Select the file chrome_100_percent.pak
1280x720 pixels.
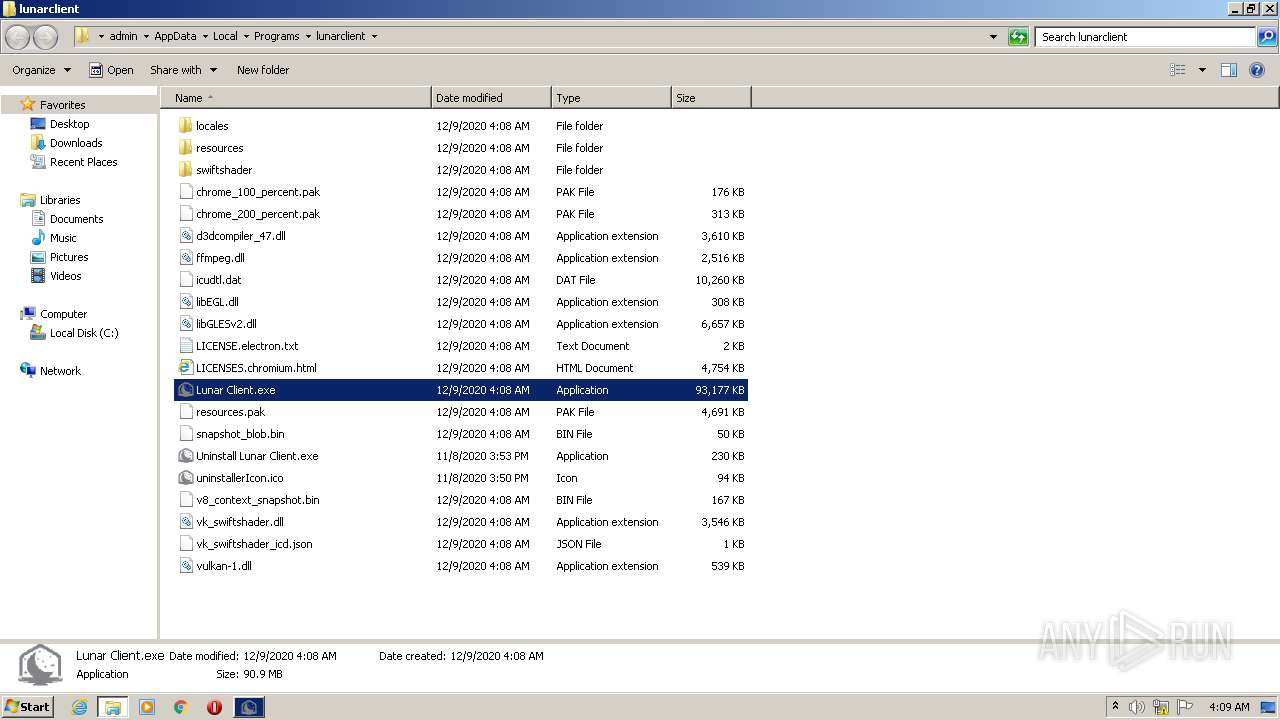coord(258,192)
